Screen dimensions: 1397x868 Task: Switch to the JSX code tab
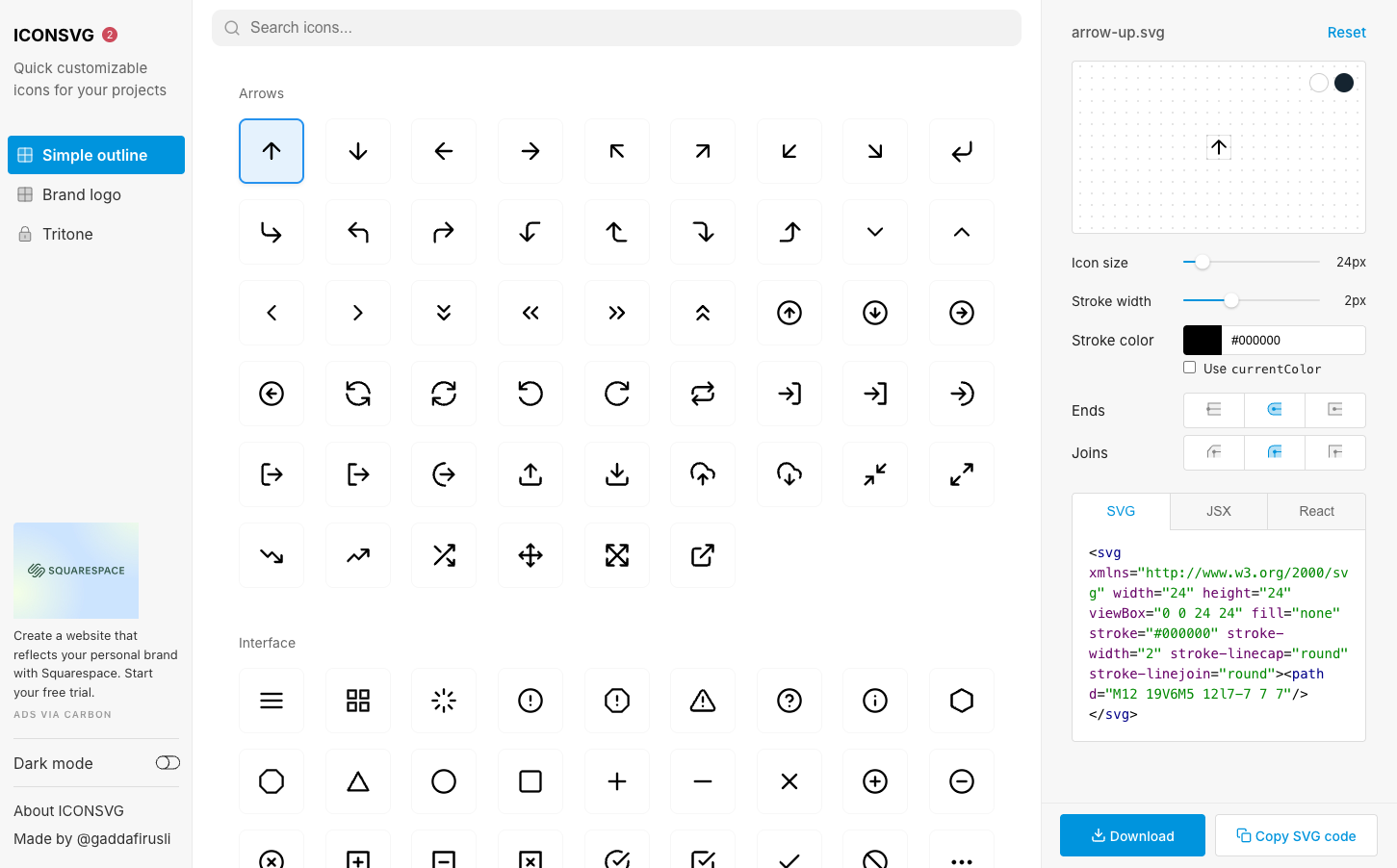click(x=1218, y=511)
